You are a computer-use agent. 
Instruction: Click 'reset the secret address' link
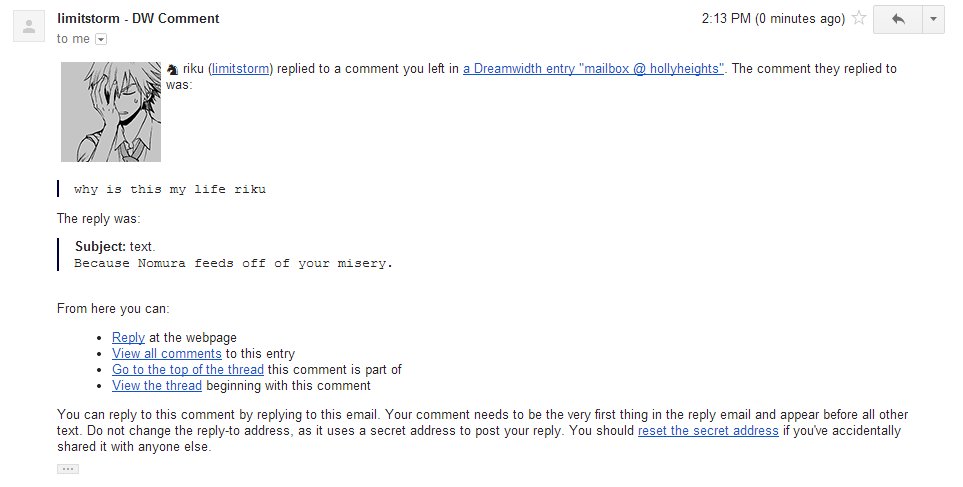coord(708,431)
